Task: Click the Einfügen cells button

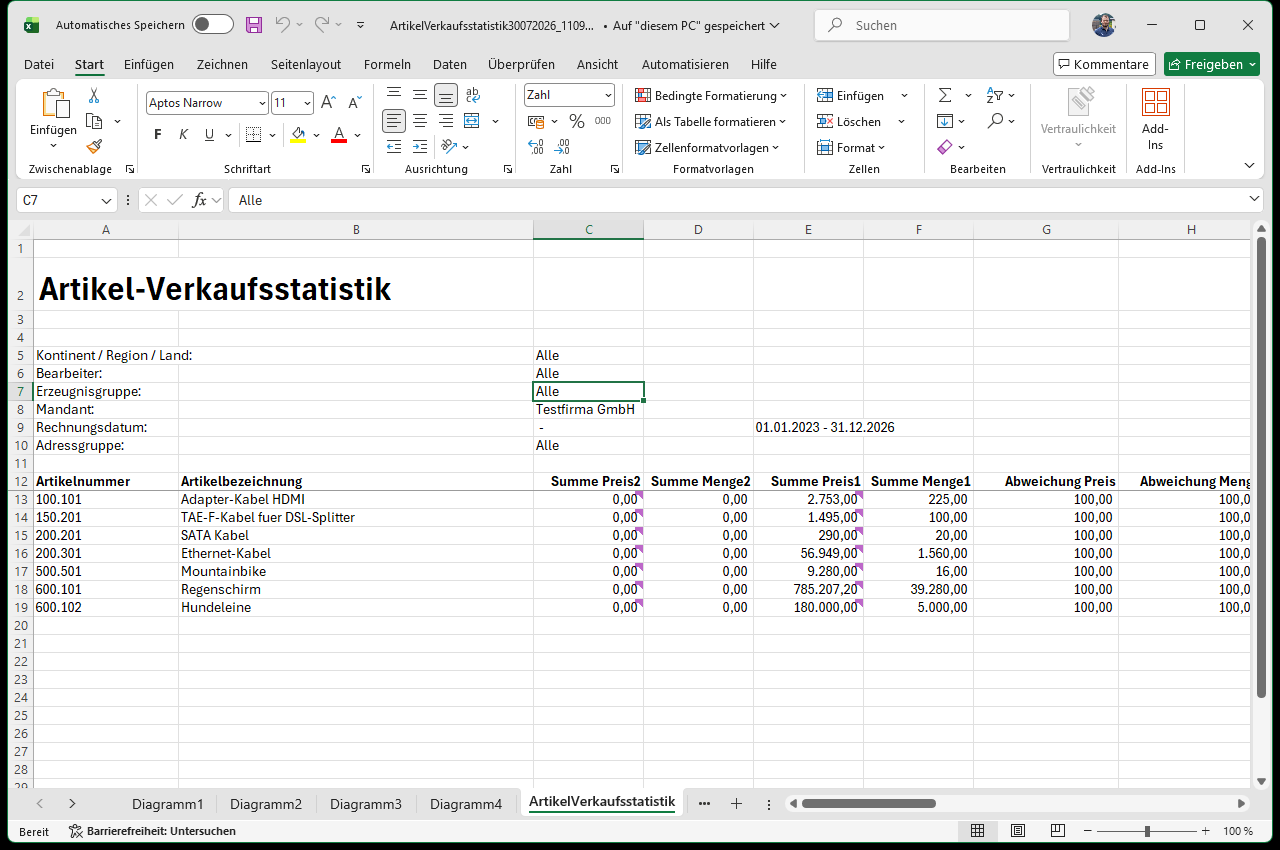Action: [851, 95]
